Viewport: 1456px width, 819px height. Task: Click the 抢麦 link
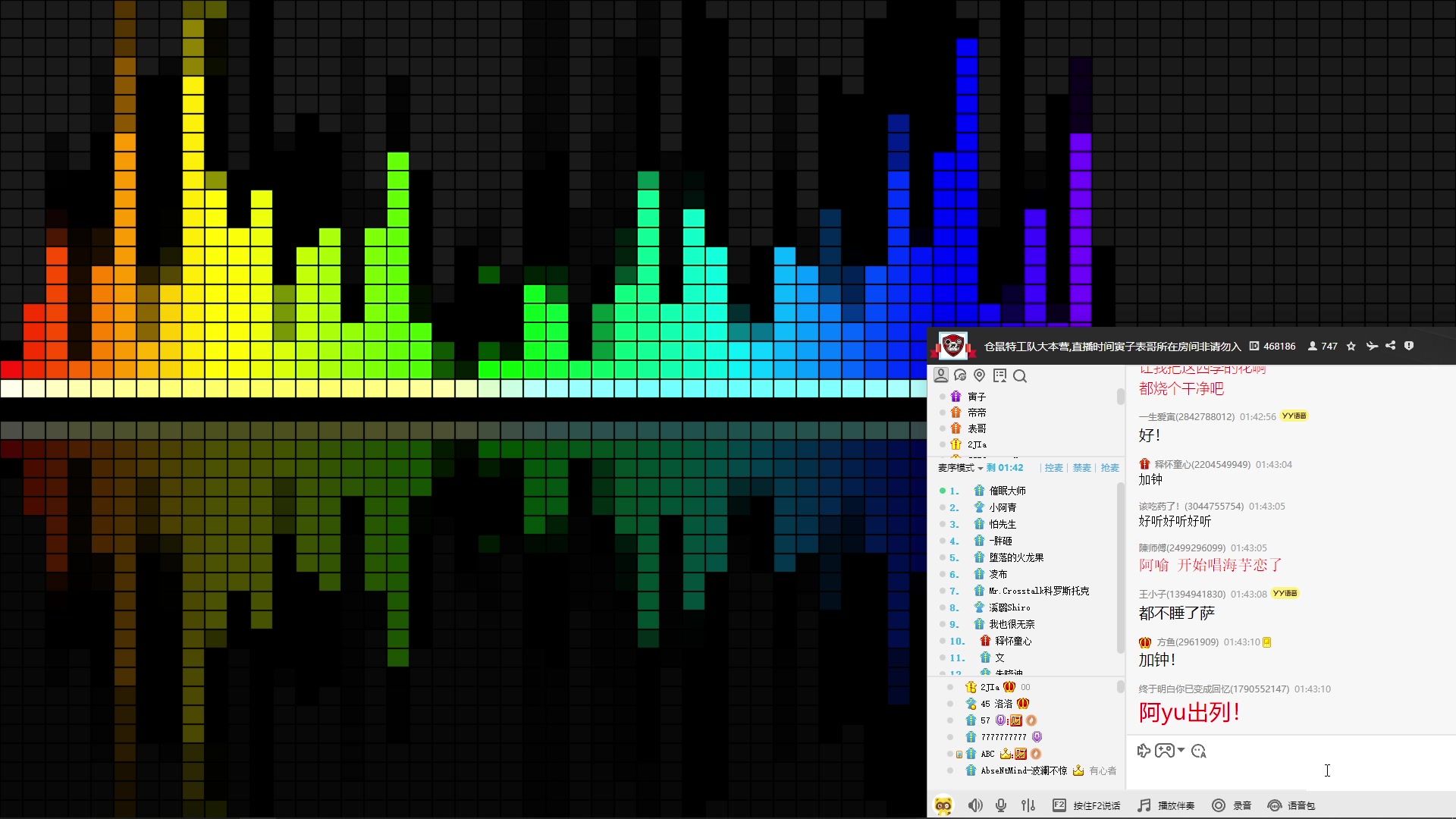(x=1109, y=468)
